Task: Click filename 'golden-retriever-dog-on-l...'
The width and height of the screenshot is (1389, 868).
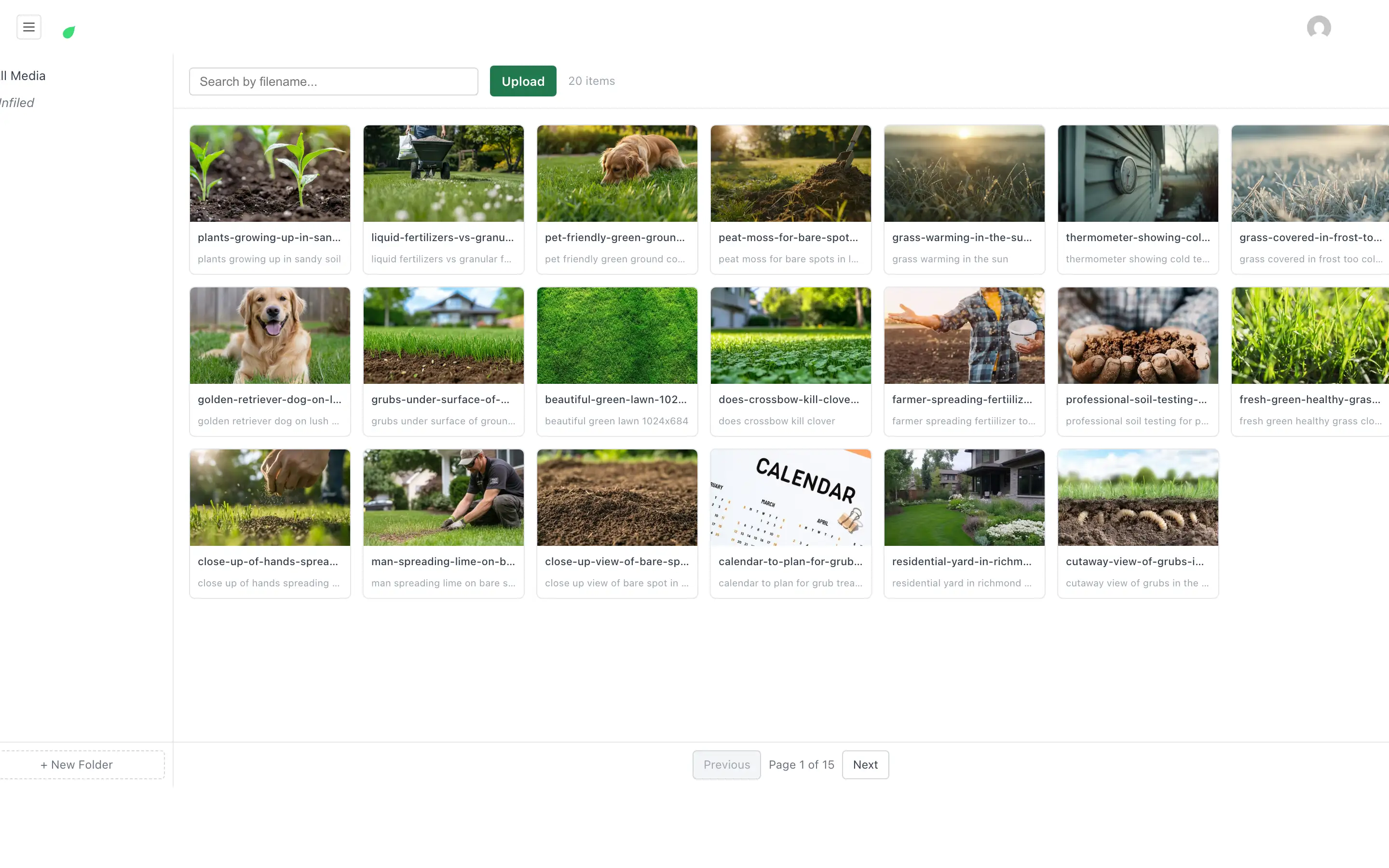Action: point(269,400)
